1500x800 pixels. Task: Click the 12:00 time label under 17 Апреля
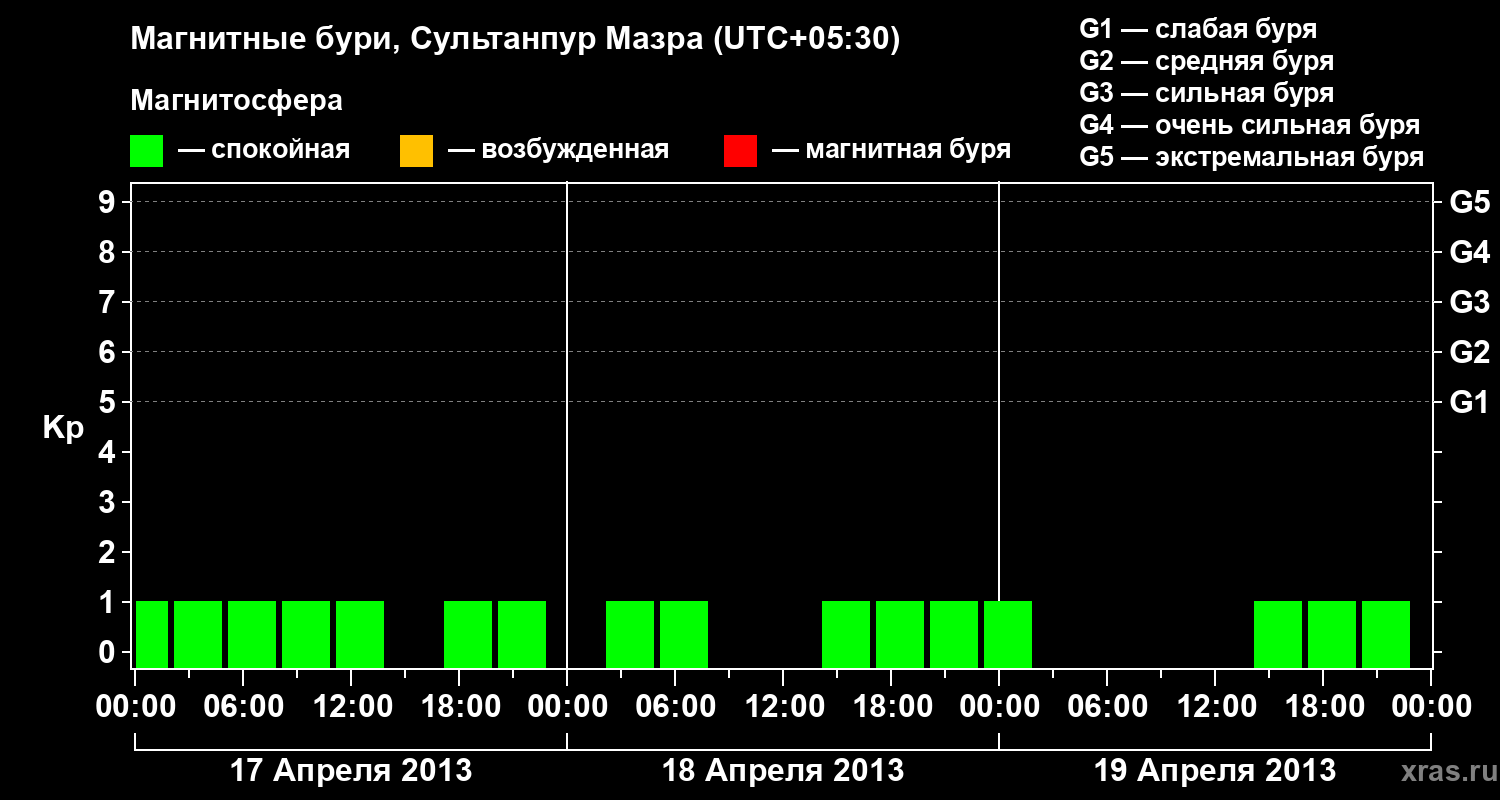coord(351,707)
